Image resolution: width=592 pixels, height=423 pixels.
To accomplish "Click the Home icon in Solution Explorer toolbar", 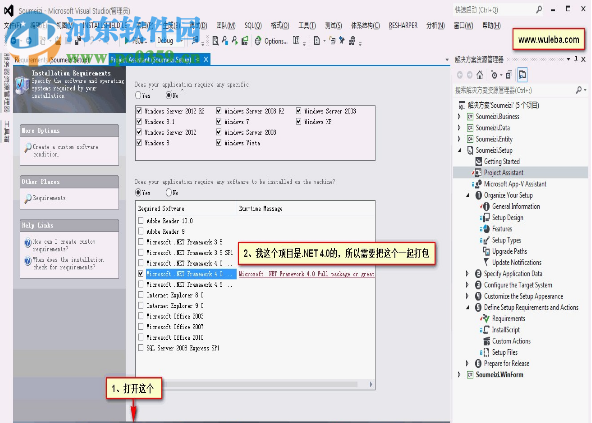I will 480,75.
